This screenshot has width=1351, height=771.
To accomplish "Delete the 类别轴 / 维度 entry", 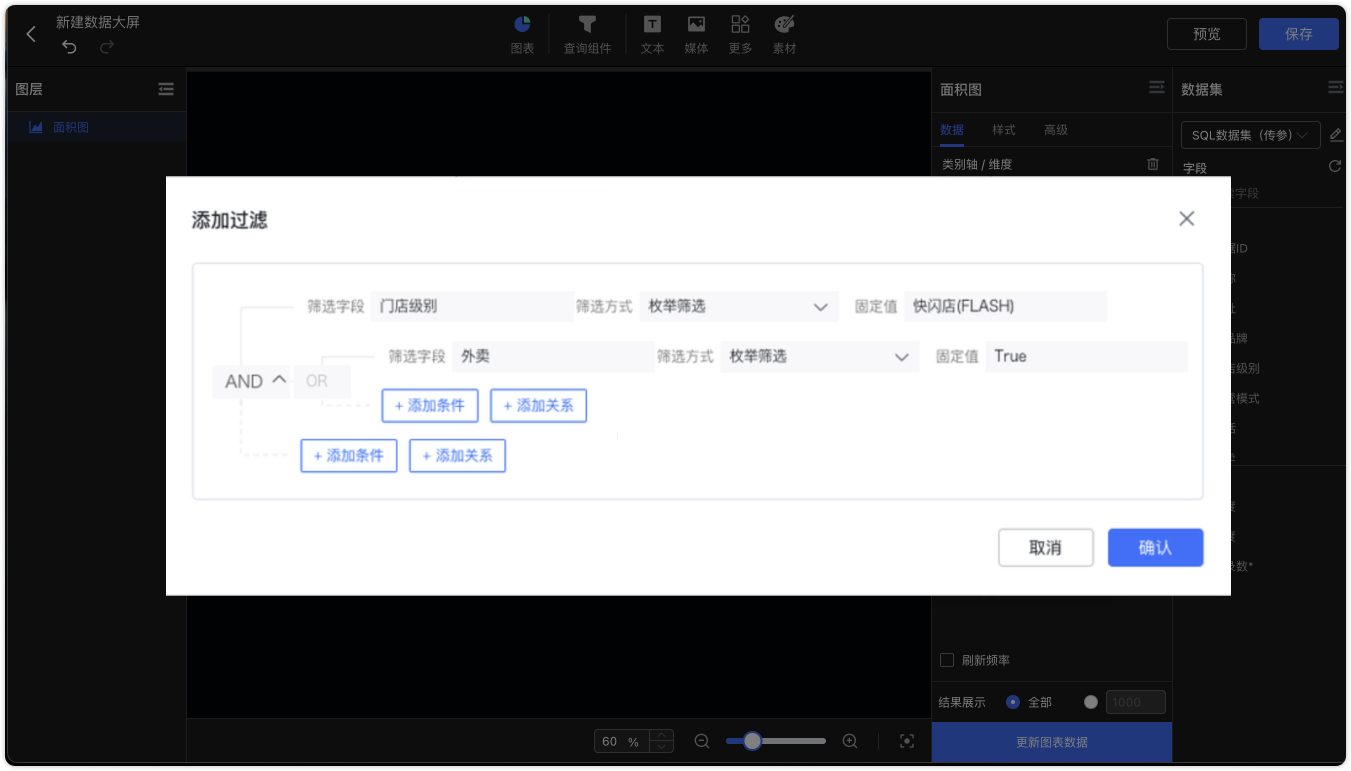I will (1153, 164).
